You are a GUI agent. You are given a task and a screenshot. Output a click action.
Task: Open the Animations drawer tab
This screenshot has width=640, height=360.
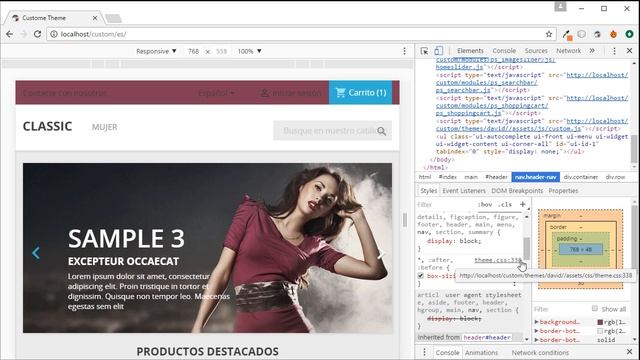pyautogui.click(x=481, y=352)
